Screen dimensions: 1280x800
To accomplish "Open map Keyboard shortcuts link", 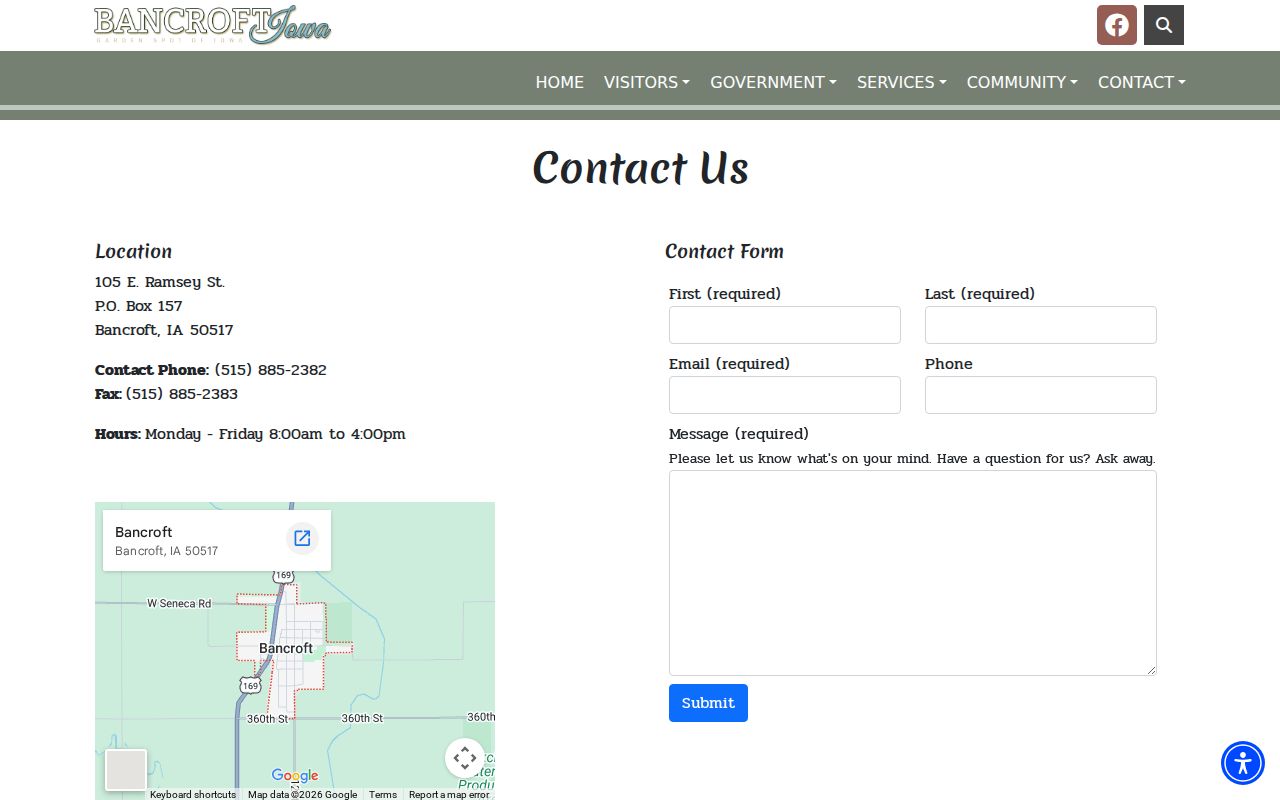I will tap(193, 795).
